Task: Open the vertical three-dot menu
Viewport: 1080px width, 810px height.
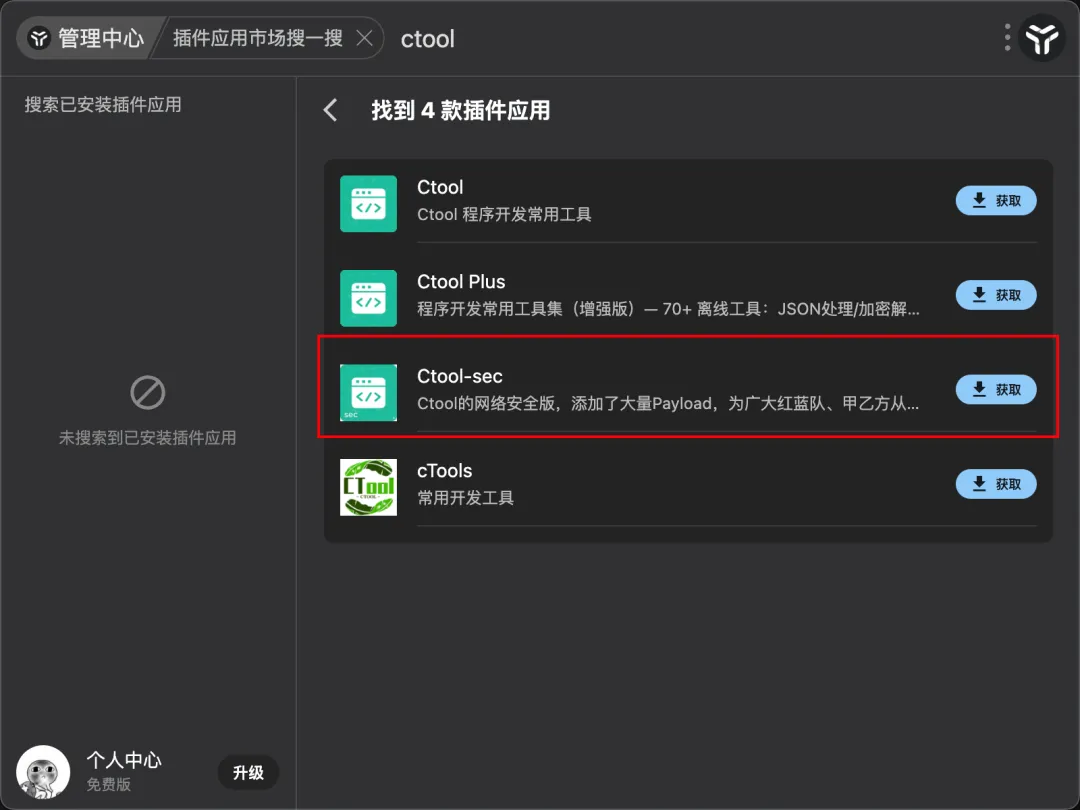Action: (1007, 38)
